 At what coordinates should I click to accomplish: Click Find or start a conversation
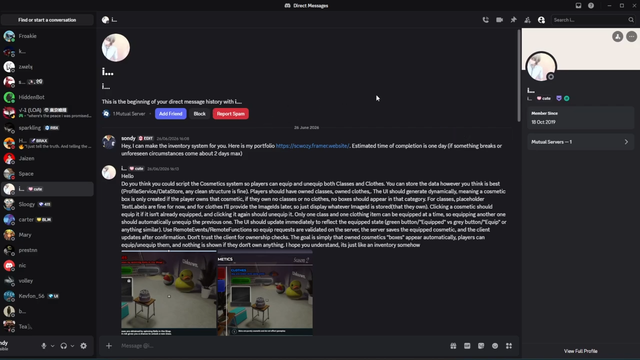pyautogui.click(x=47, y=20)
